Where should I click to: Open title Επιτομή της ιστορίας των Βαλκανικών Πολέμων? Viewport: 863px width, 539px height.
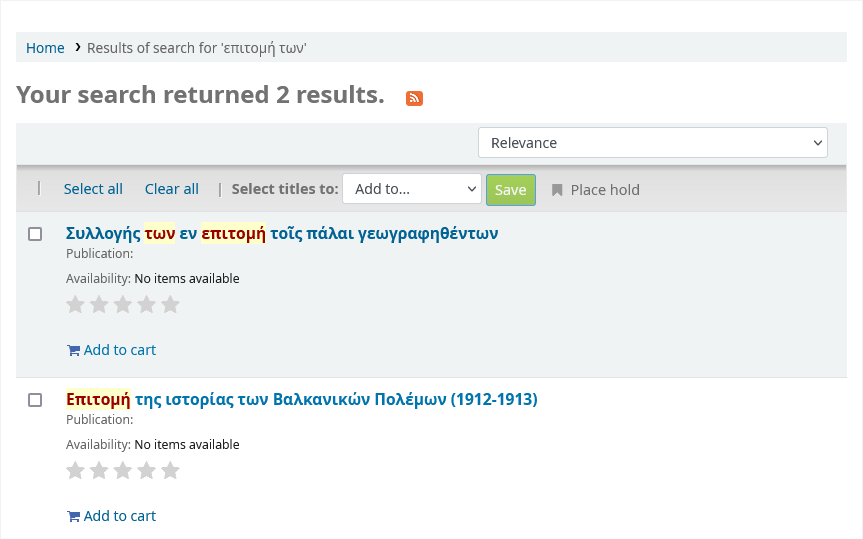(x=301, y=400)
